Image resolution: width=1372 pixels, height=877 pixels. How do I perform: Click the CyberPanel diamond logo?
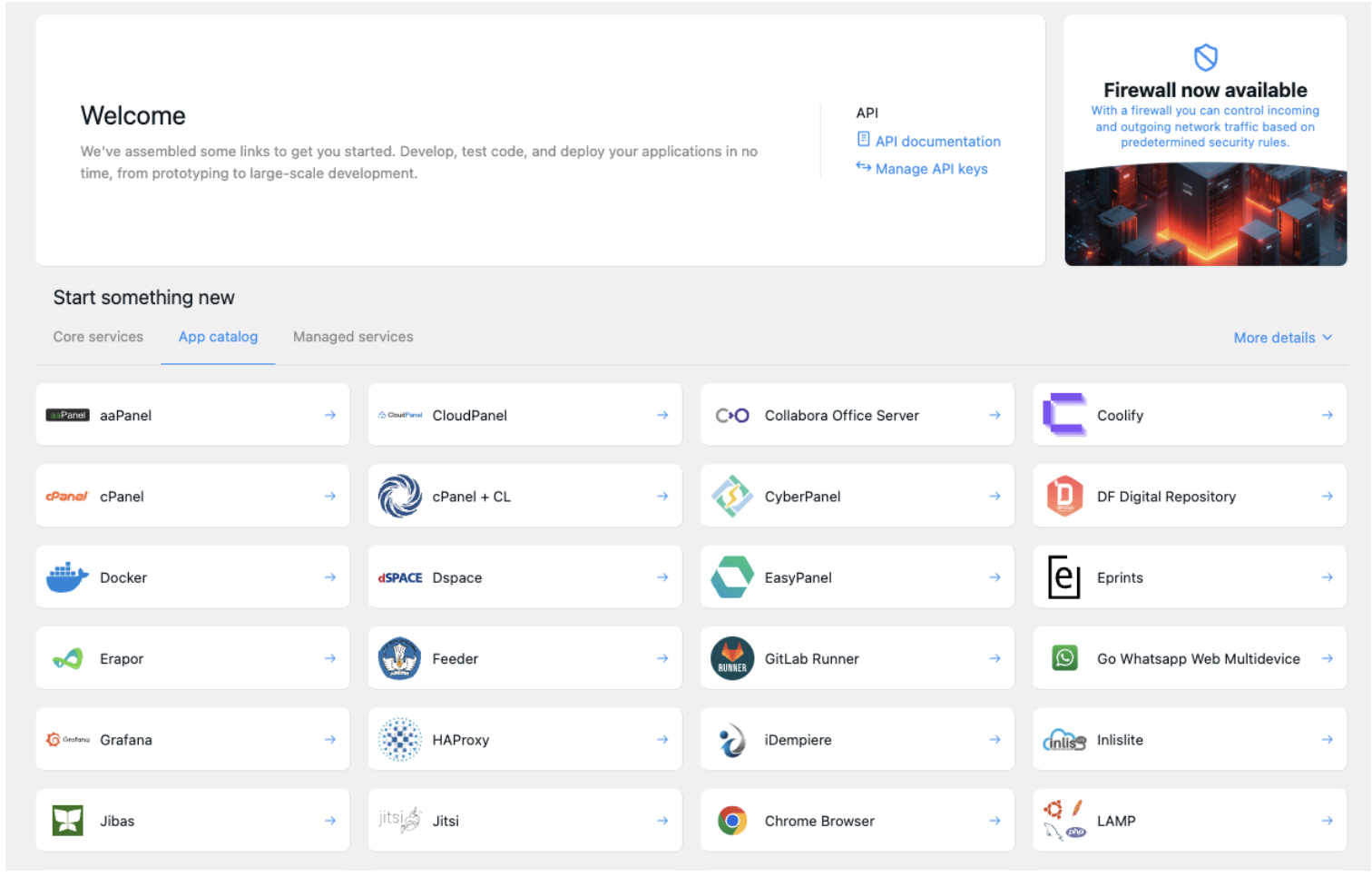[732, 496]
